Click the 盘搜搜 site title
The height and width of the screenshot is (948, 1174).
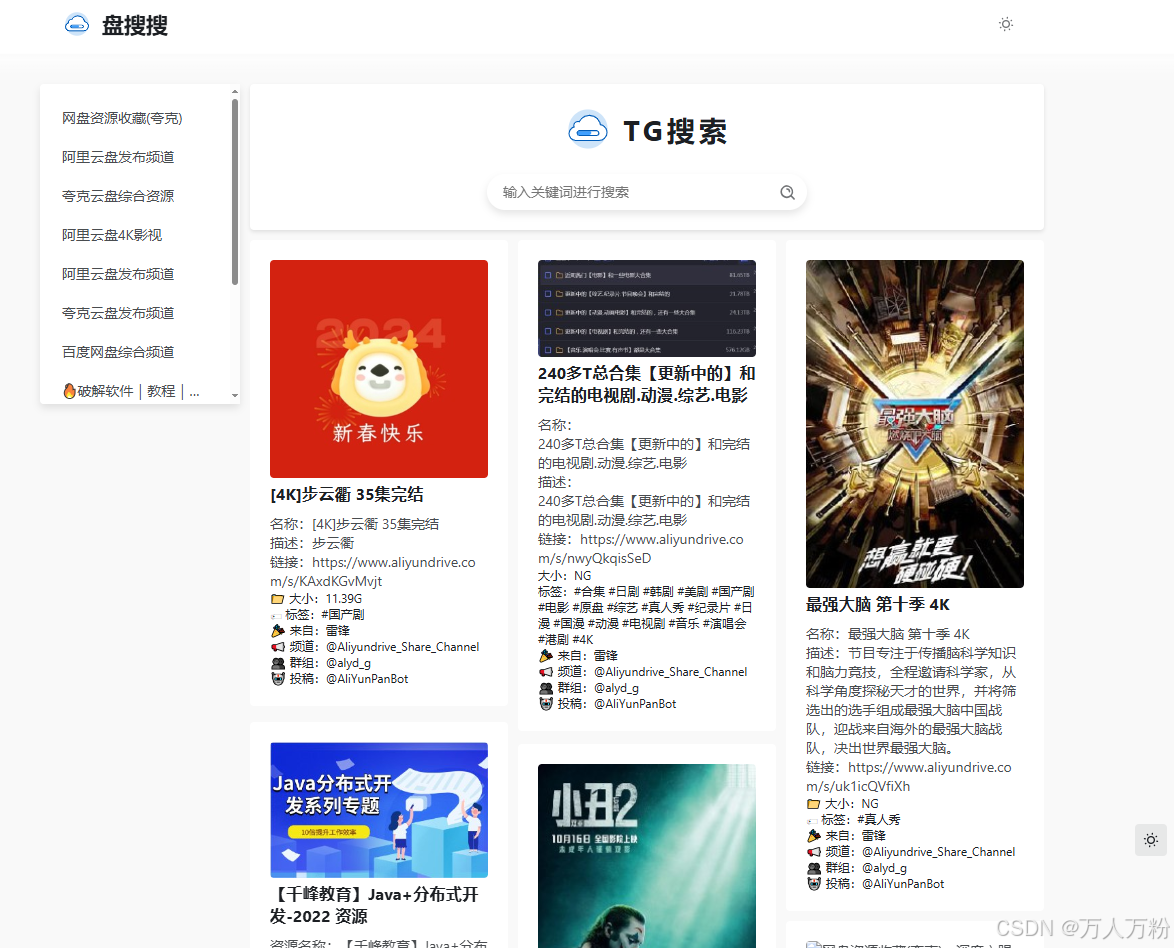[x=135, y=25]
